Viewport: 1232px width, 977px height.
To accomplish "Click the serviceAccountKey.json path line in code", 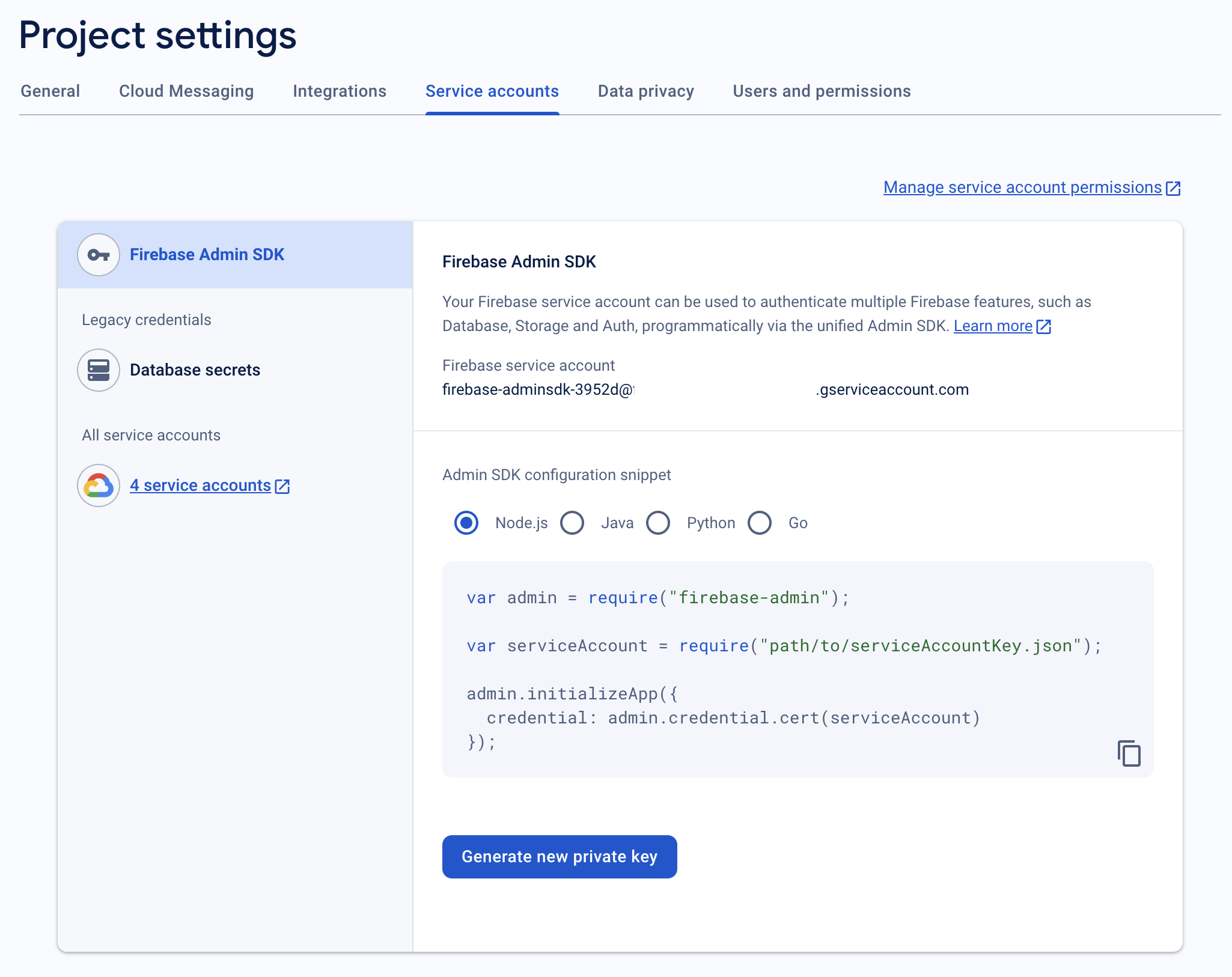I will 785,646.
